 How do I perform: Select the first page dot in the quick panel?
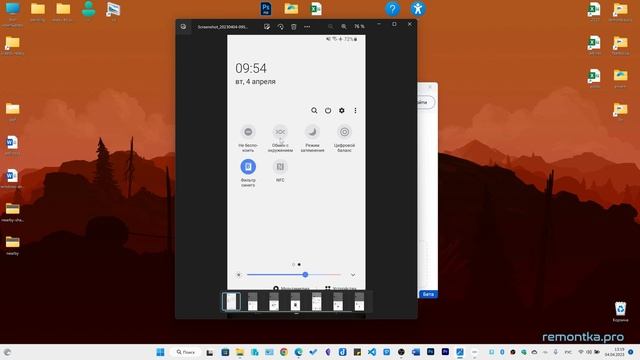coord(293,264)
